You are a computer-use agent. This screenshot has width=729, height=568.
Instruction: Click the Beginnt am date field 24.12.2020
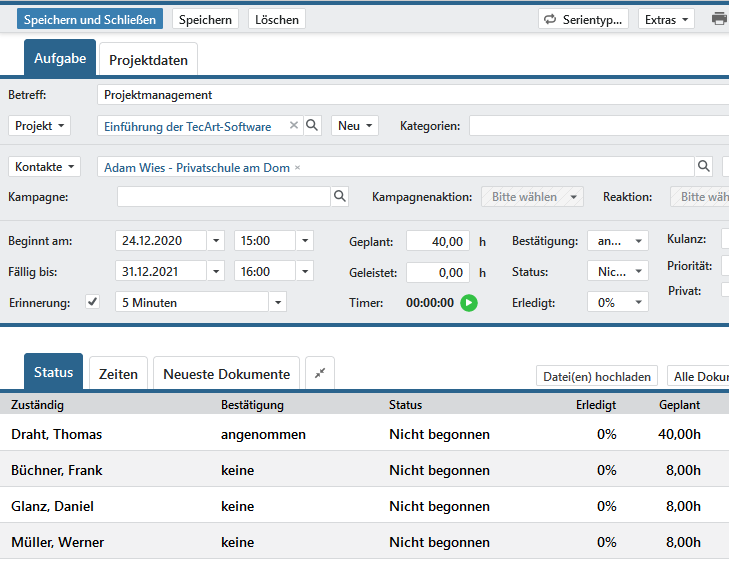tap(160, 241)
